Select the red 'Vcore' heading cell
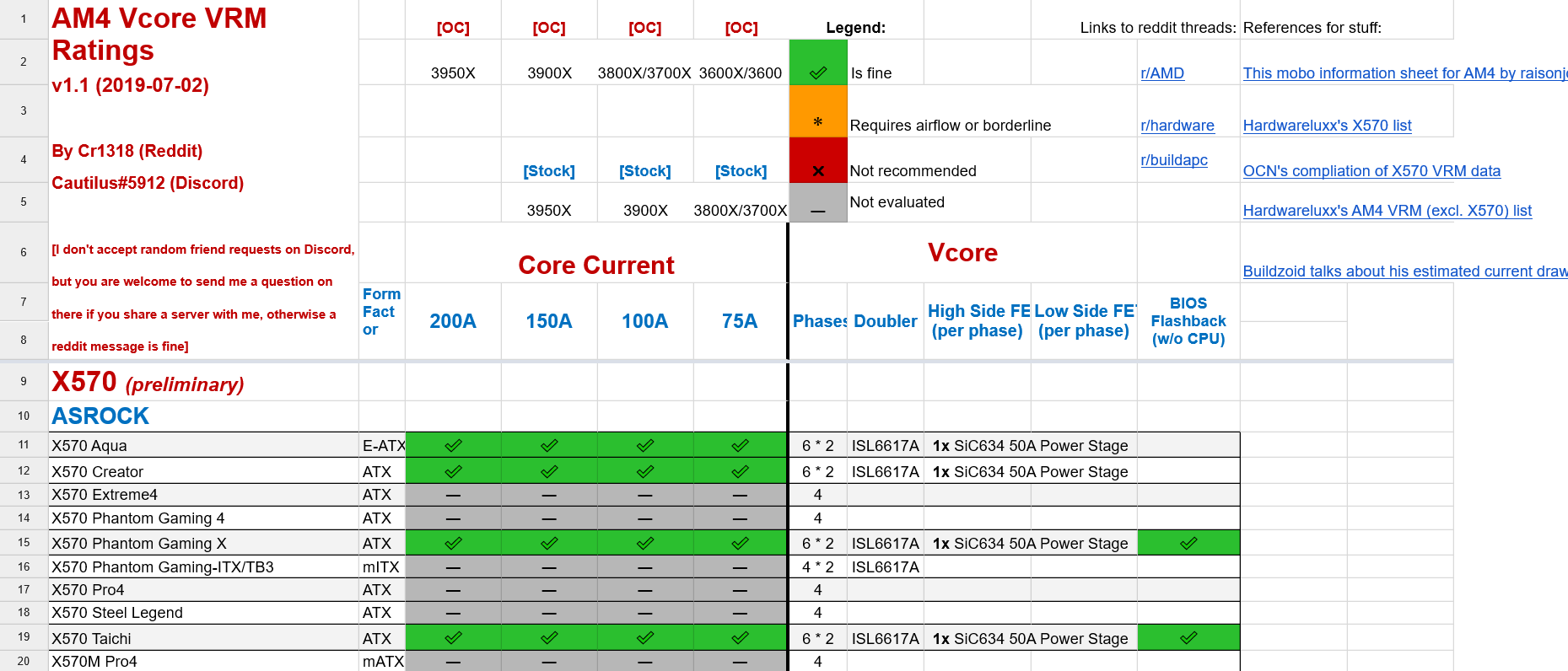Screen dimensions: 1568x671 (962, 253)
